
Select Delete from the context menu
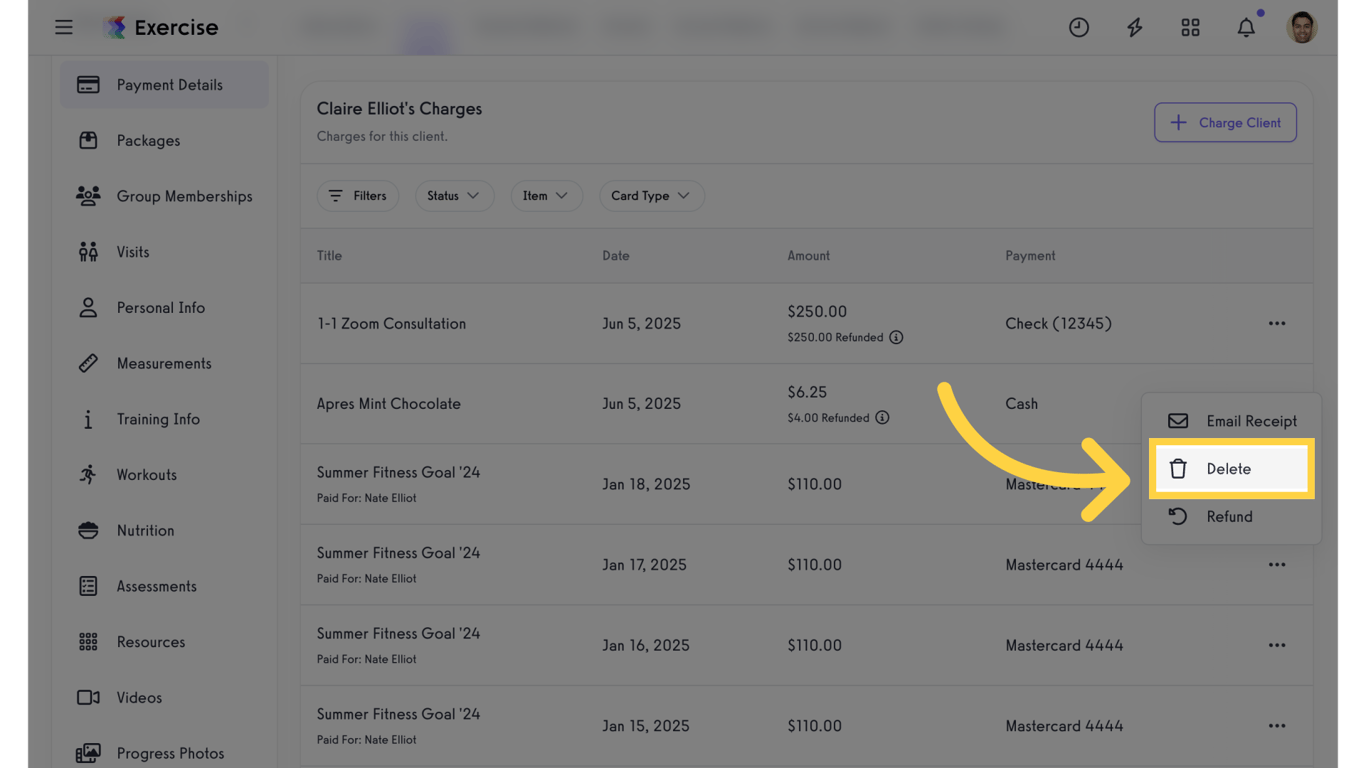1230,469
